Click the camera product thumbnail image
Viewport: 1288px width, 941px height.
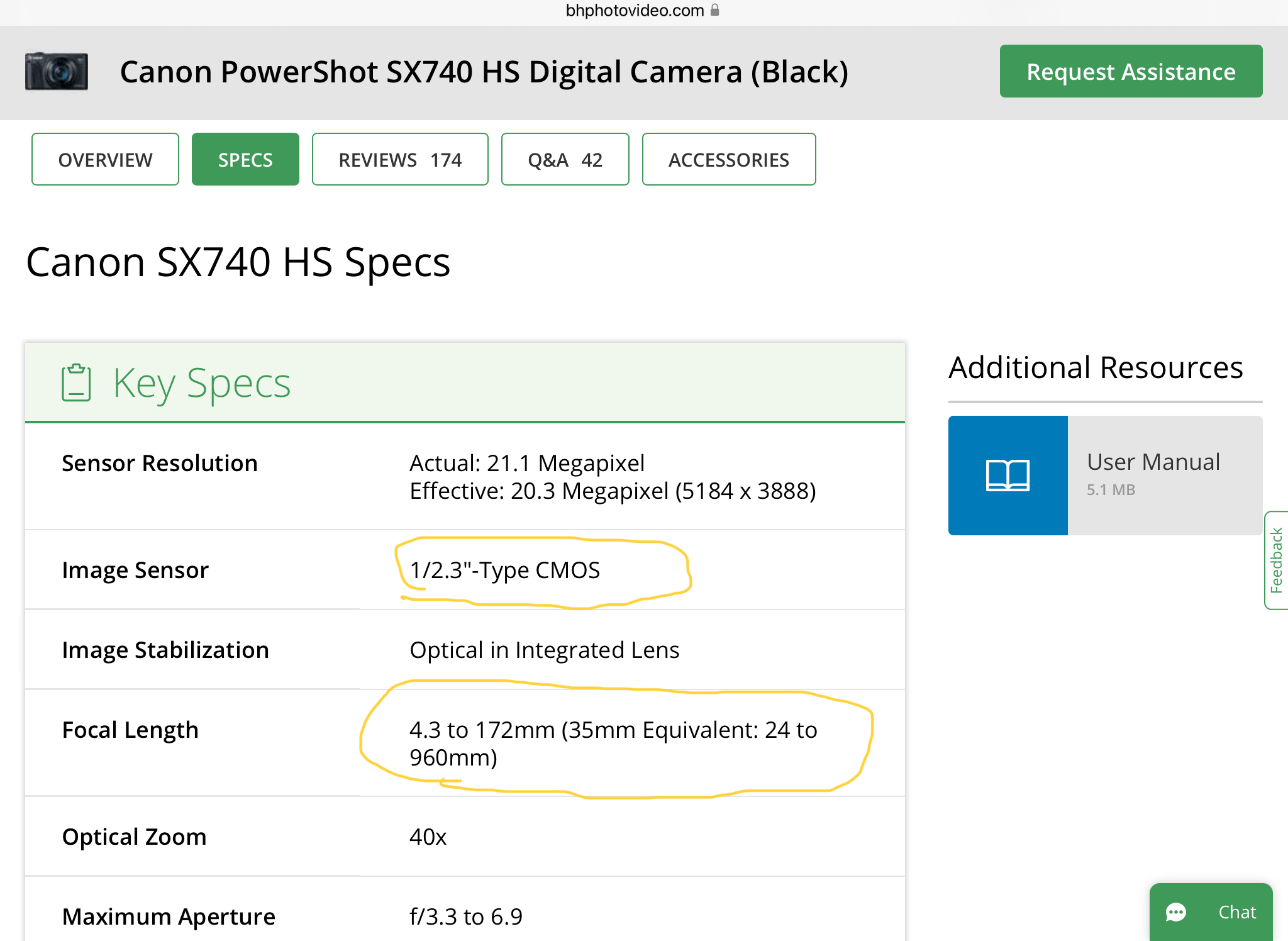57,71
